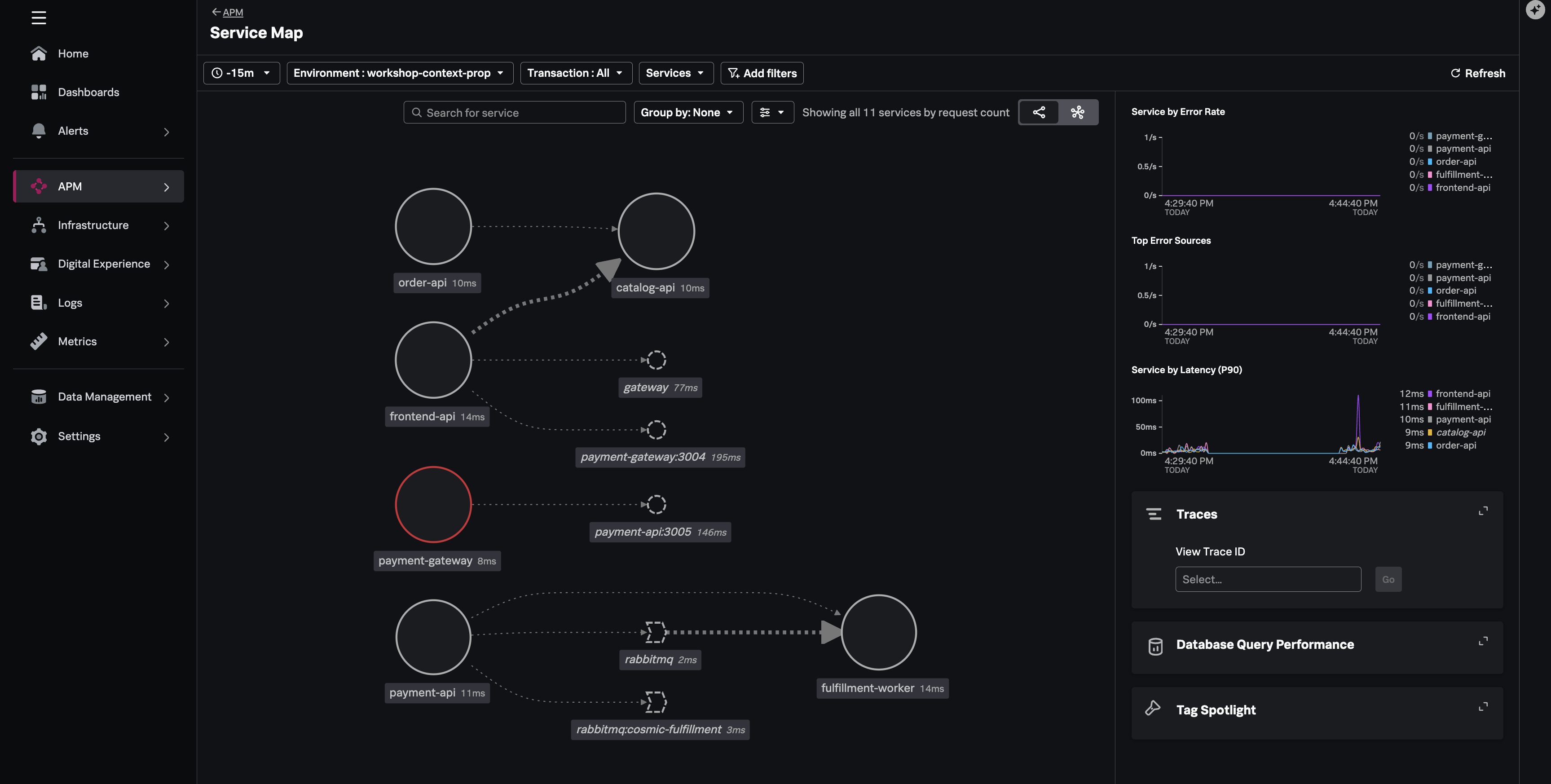This screenshot has width=1551, height=784.
Task: Click the order-api 10ms label
Action: [437, 283]
